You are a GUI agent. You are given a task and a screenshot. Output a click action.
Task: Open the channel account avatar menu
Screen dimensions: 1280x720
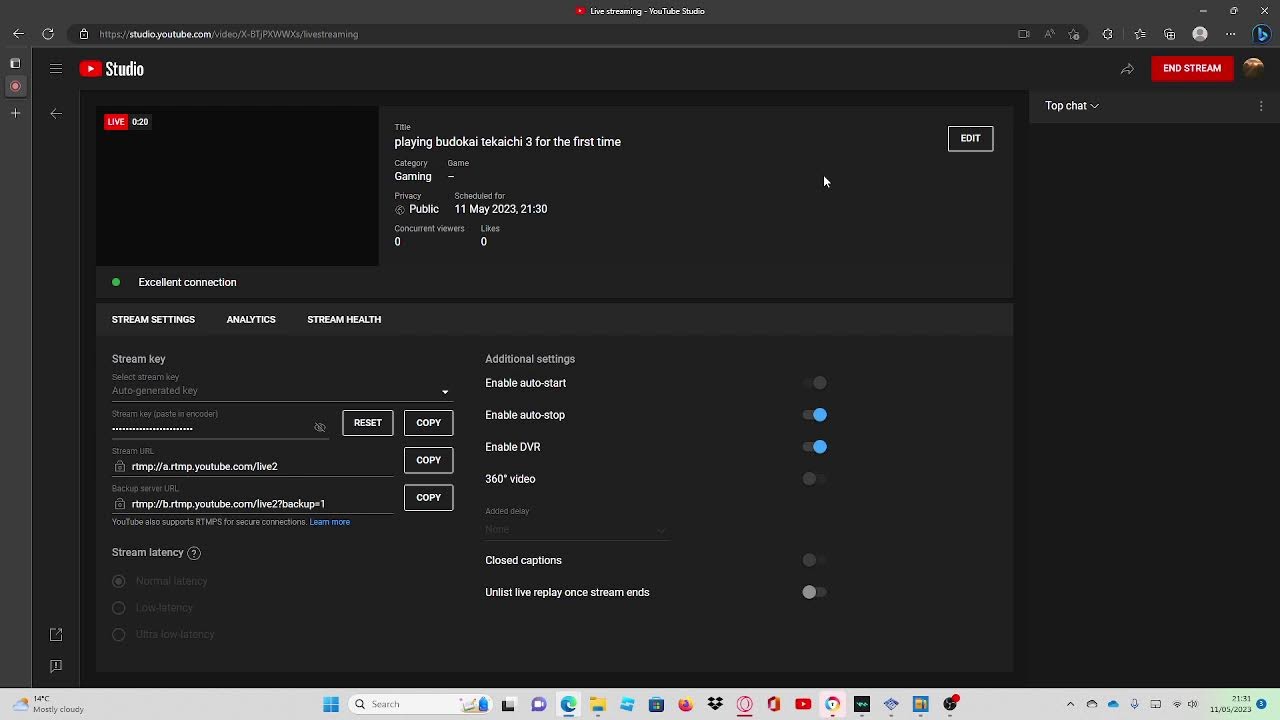click(1253, 68)
